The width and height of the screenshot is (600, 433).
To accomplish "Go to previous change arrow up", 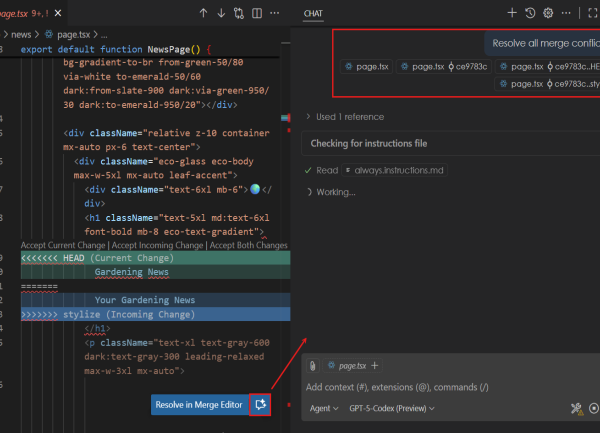I will click(204, 13).
